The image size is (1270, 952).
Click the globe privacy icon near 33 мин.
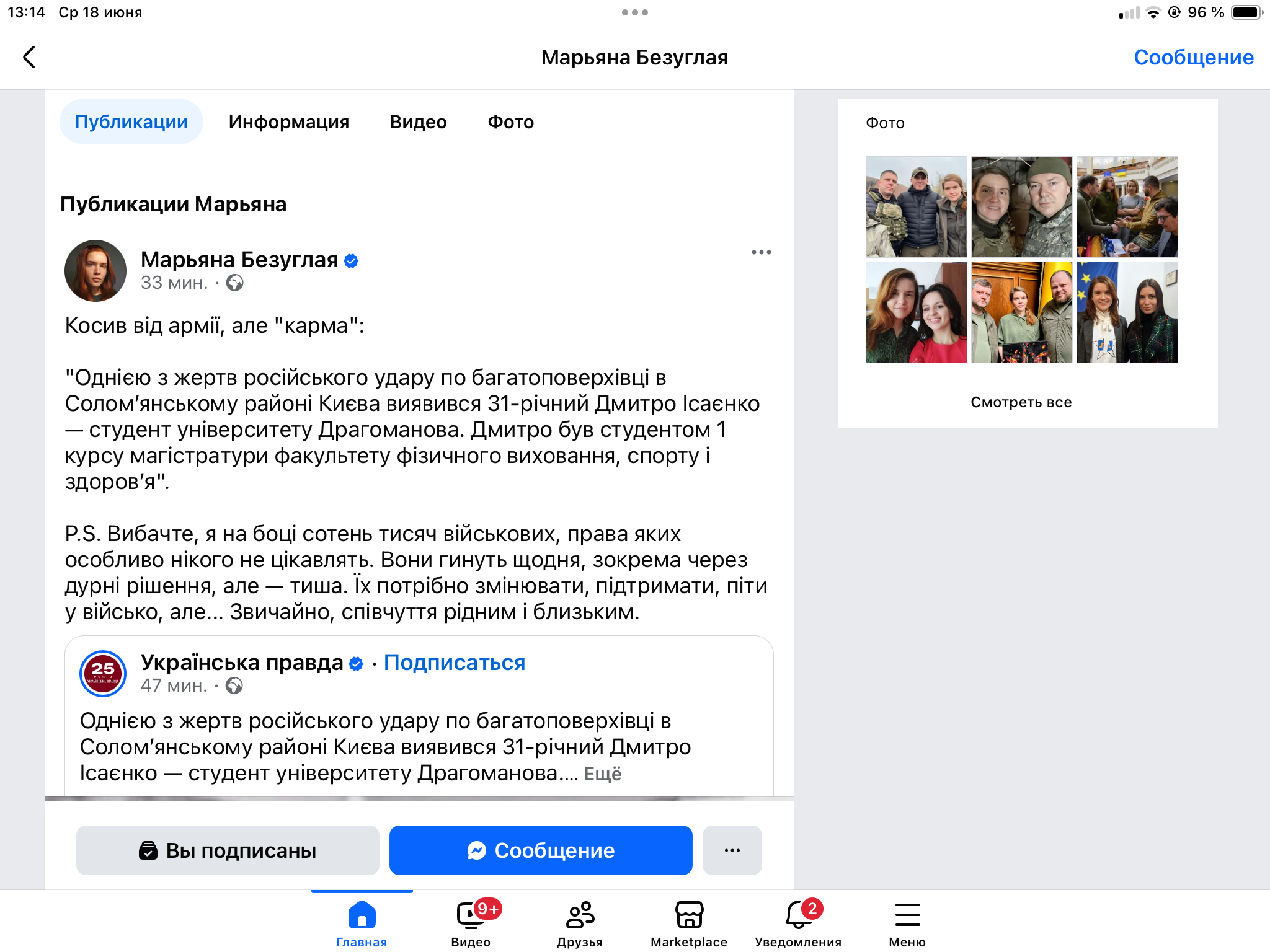pos(235,283)
